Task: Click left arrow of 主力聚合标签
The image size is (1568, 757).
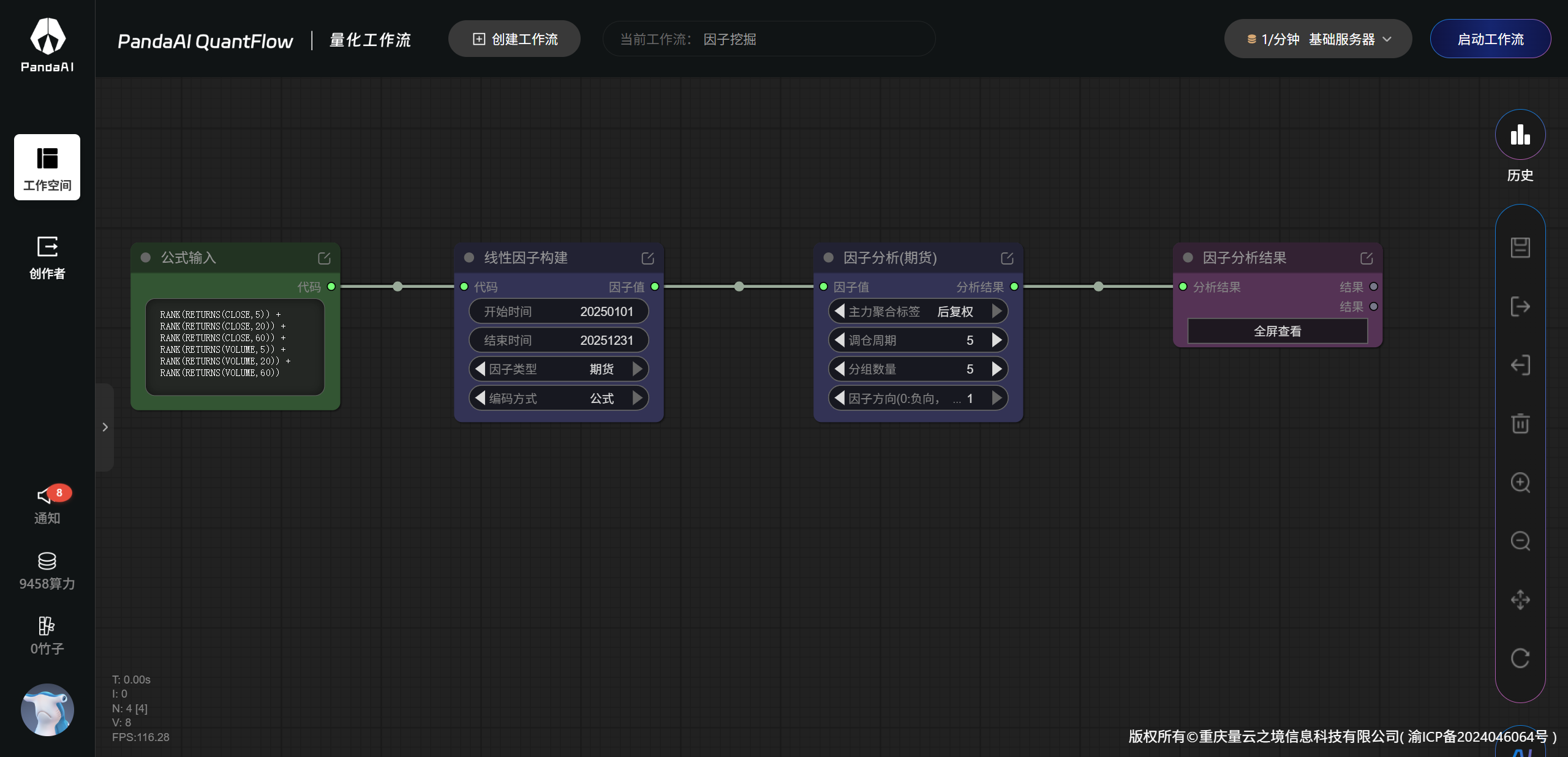Action: tap(840, 311)
